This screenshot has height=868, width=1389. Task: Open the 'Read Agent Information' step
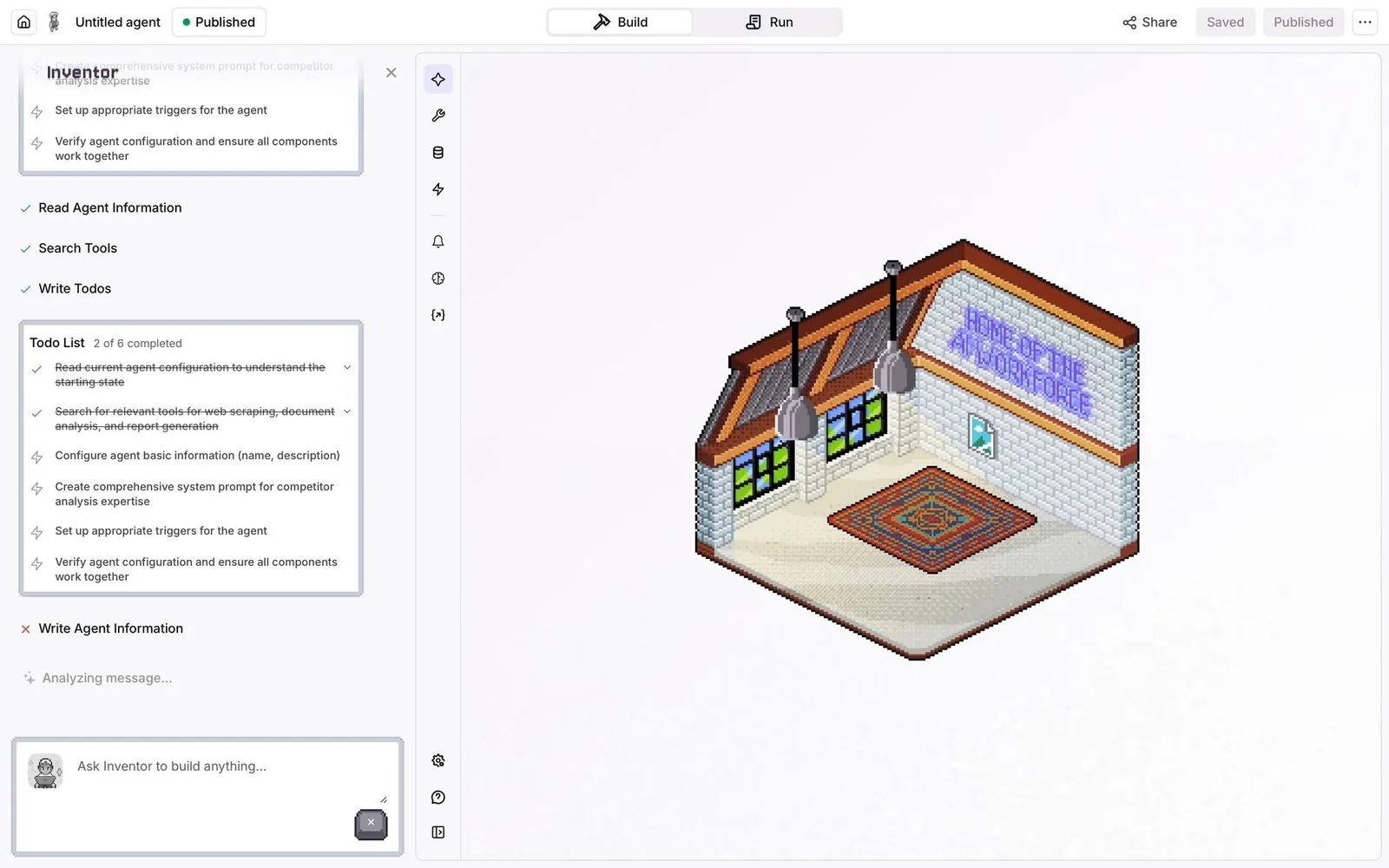tap(110, 208)
